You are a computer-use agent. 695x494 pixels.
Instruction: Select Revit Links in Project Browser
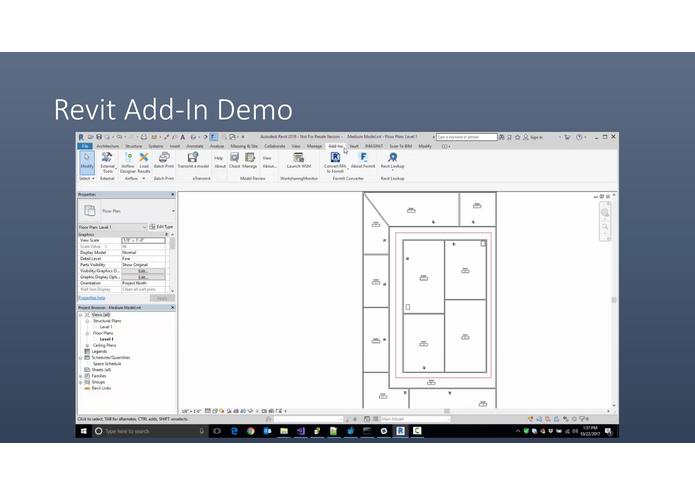tap(101, 388)
